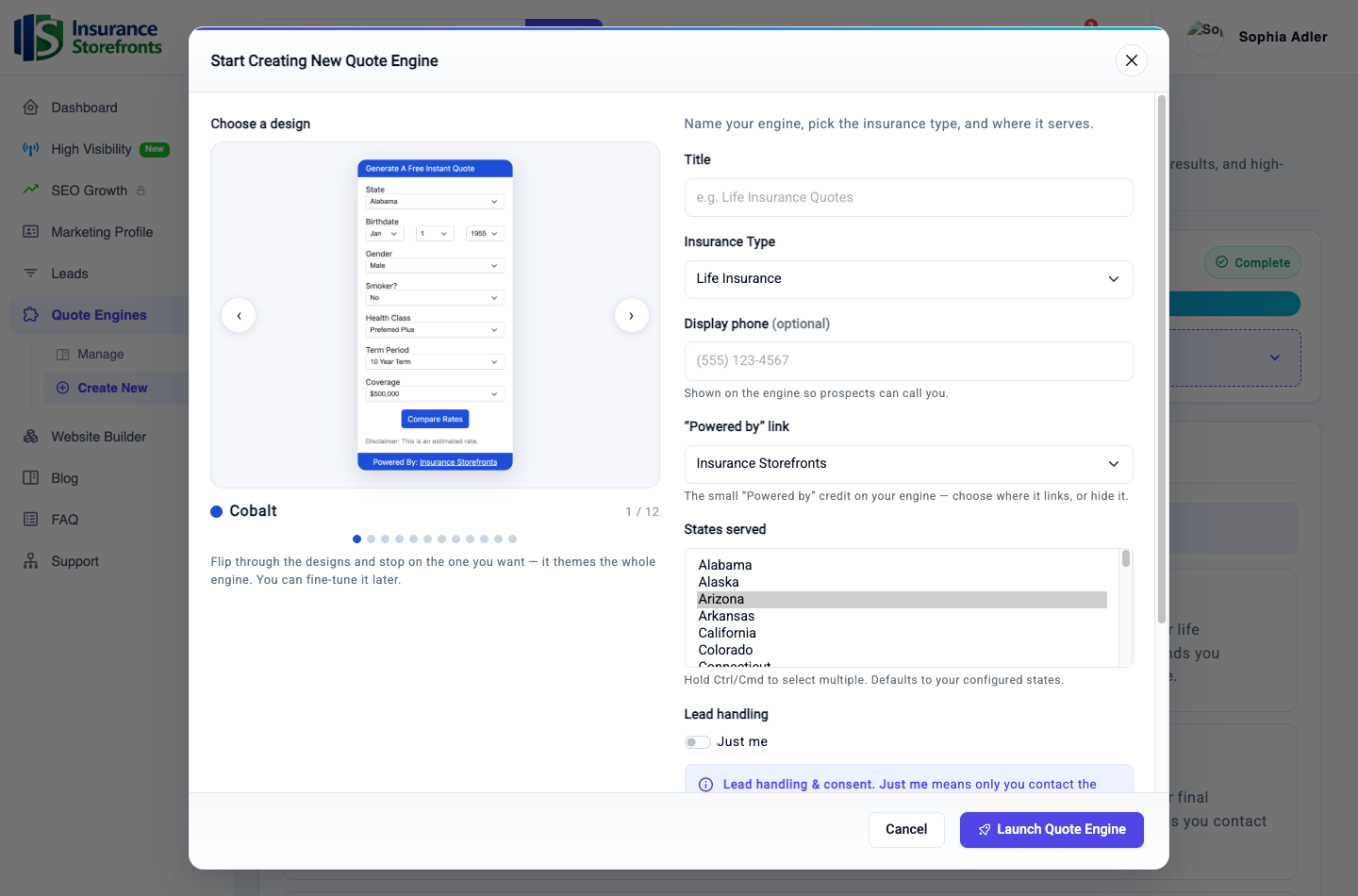1358x896 pixels.
Task: Click the Smoker dropdown in design preview
Action: 435,298
